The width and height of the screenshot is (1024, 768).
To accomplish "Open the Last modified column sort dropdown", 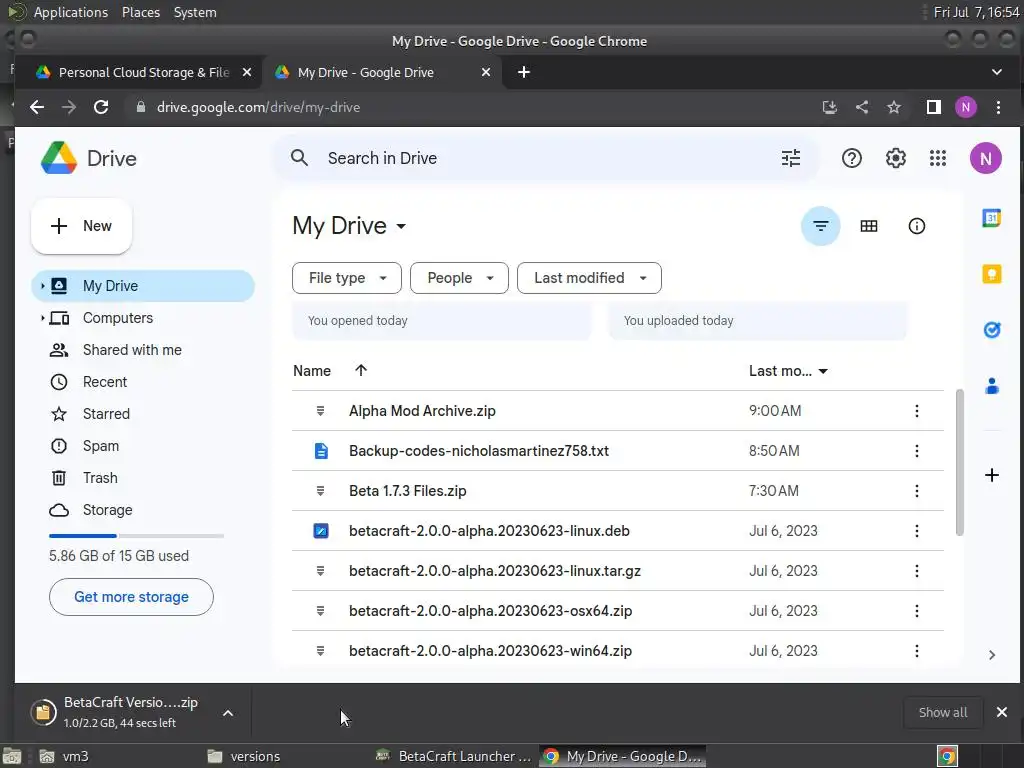I will 823,372.
